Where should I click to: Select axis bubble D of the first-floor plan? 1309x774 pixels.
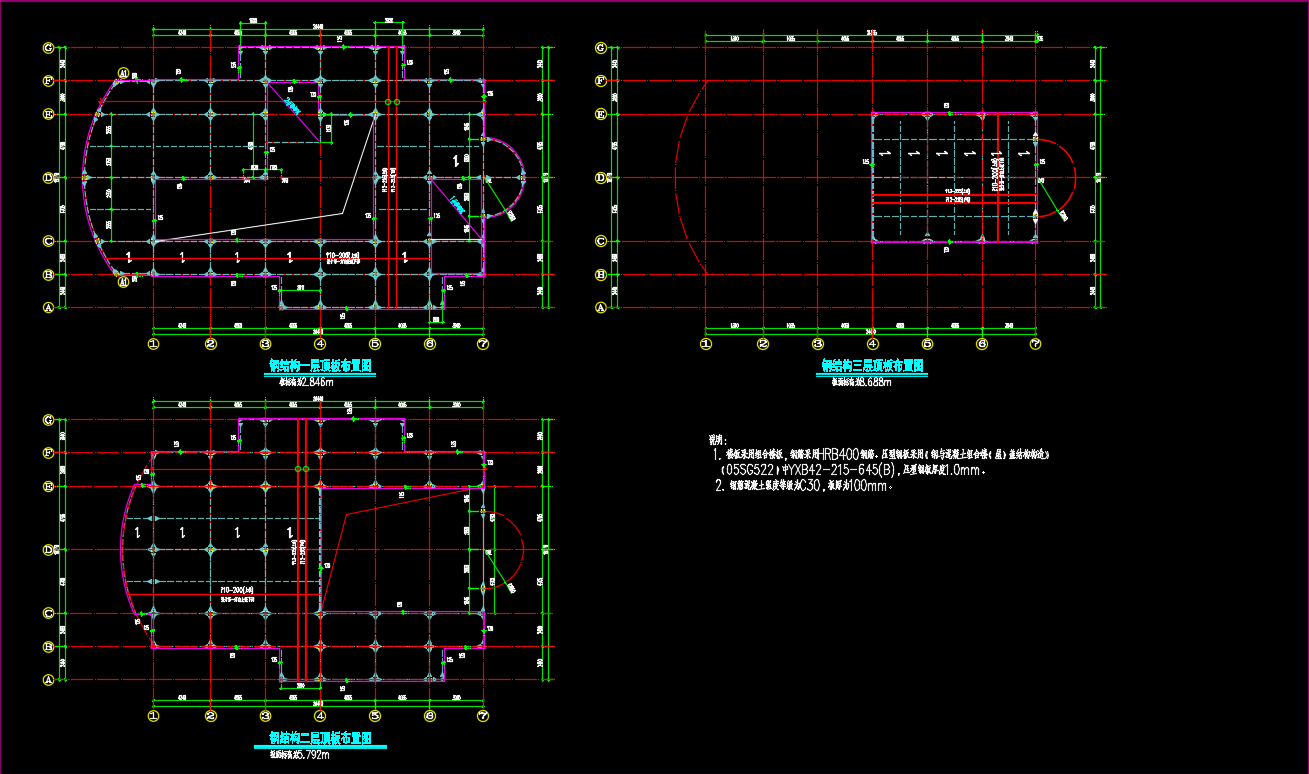[x=47, y=178]
